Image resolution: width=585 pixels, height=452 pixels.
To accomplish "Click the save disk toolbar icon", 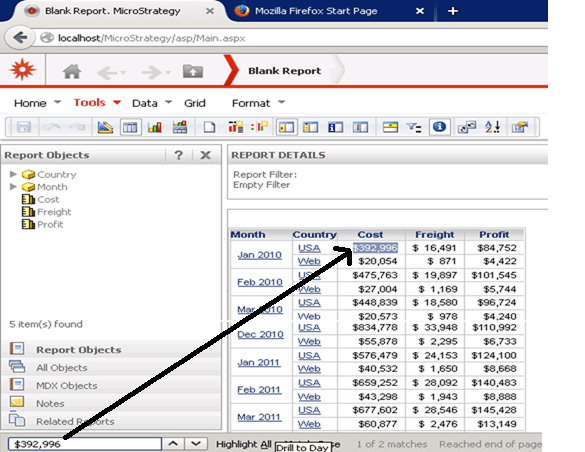I will (24, 127).
